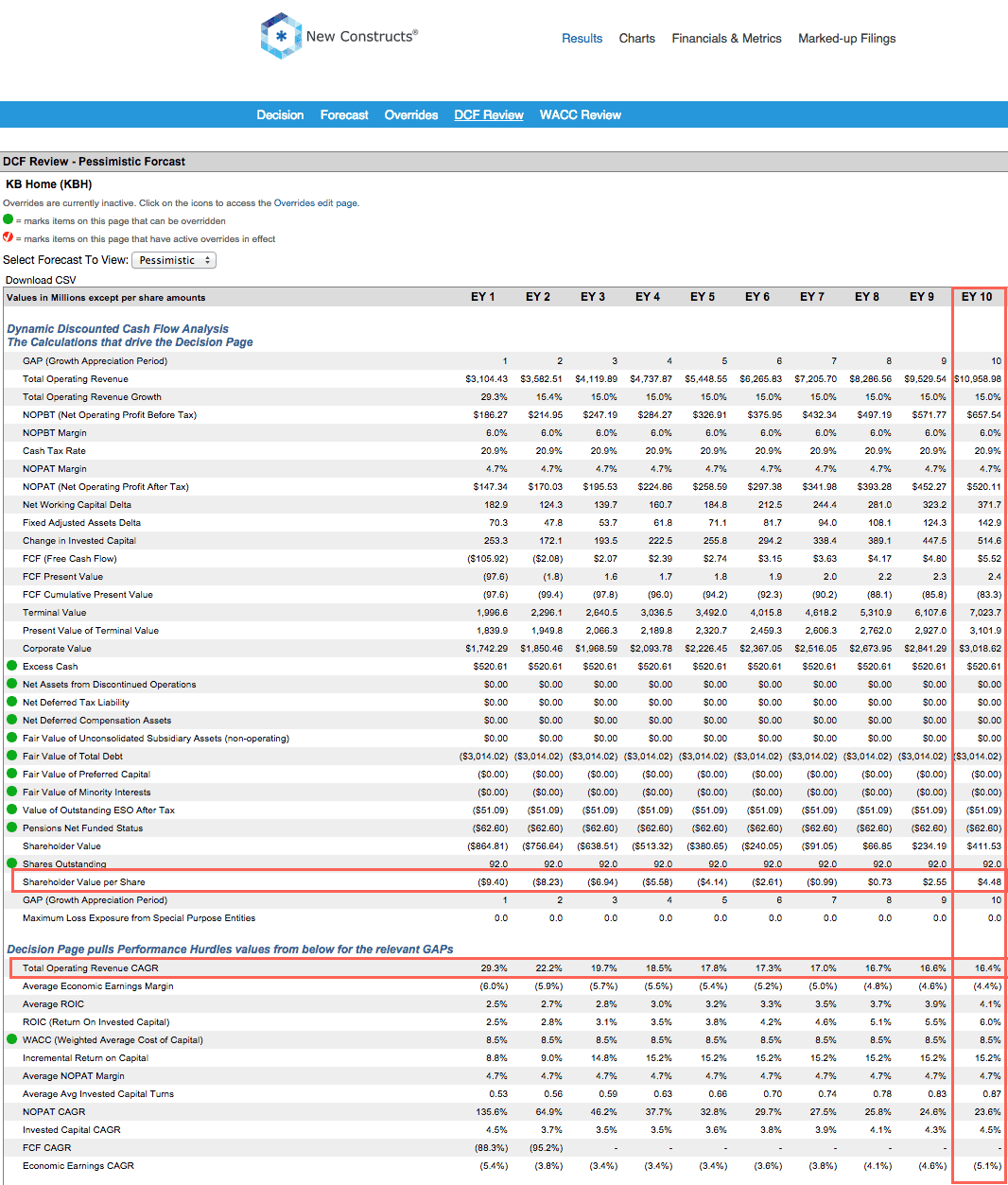
Task: Click the Total Operating Revenue CAGR label
Action: coord(91,968)
